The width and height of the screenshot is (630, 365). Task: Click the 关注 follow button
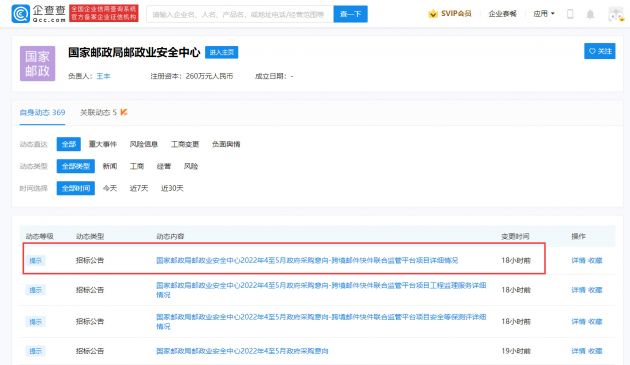click(599, 51)
